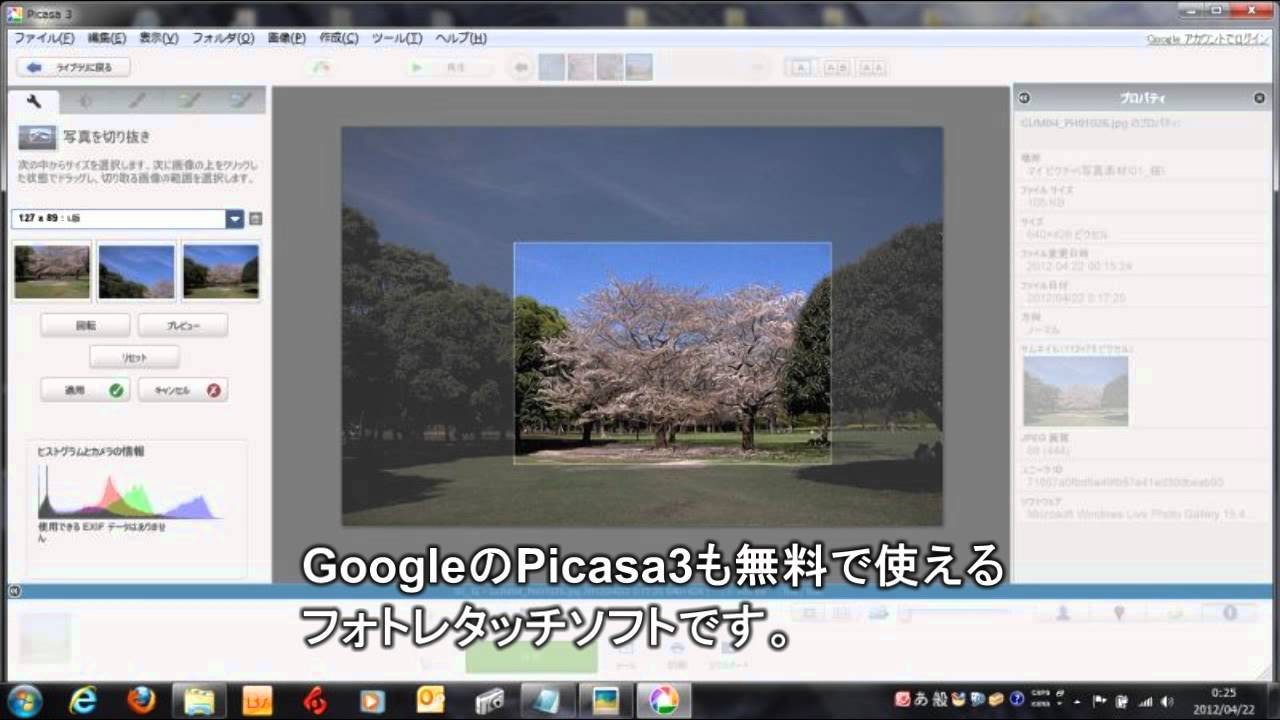The image size is (1280, 720).
Task: Expand the crop size dropdown arrow
Action: pos(234,219)
